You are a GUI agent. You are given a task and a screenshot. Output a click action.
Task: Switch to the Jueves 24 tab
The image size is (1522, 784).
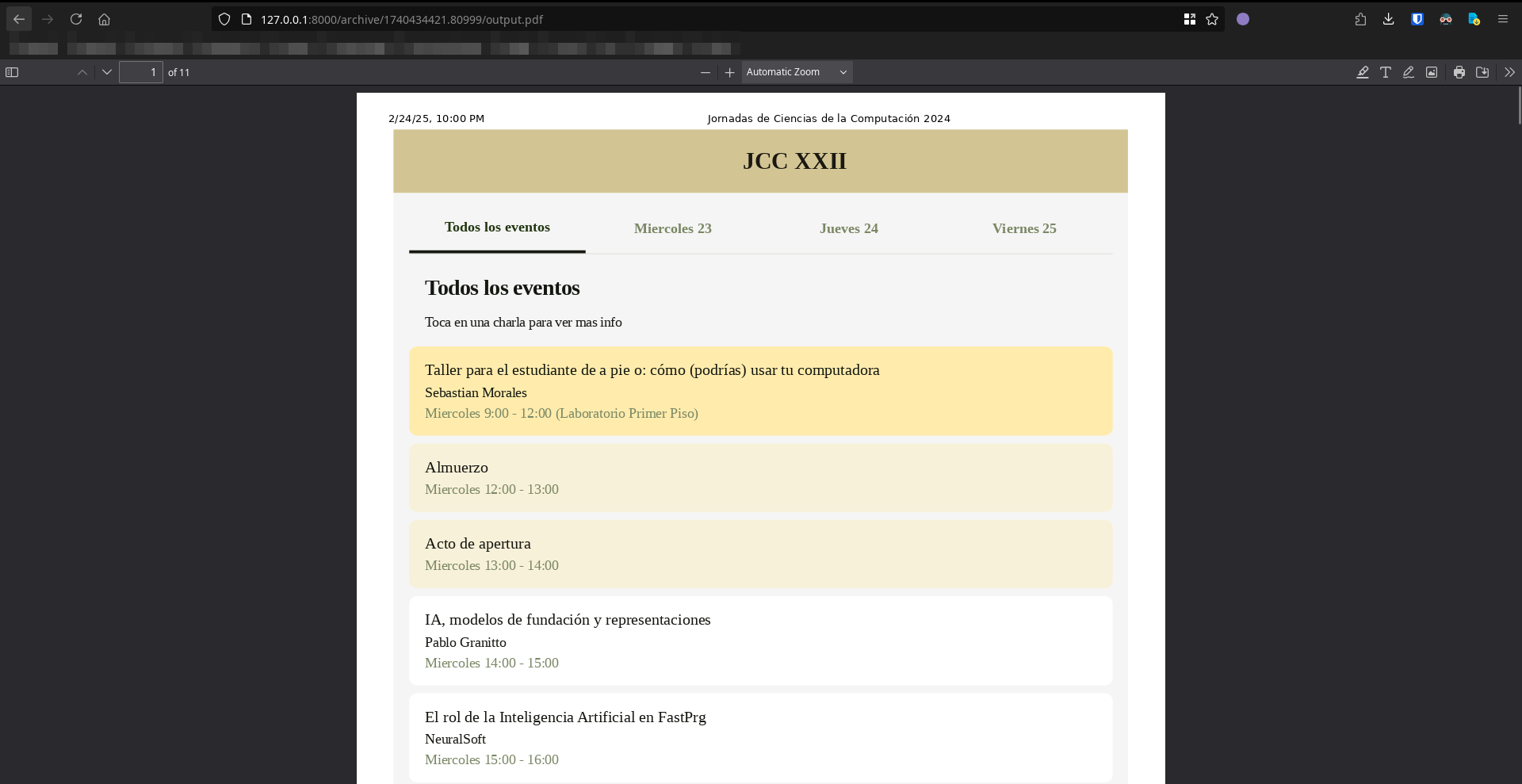pyautogui.click(x=849, y=228)
